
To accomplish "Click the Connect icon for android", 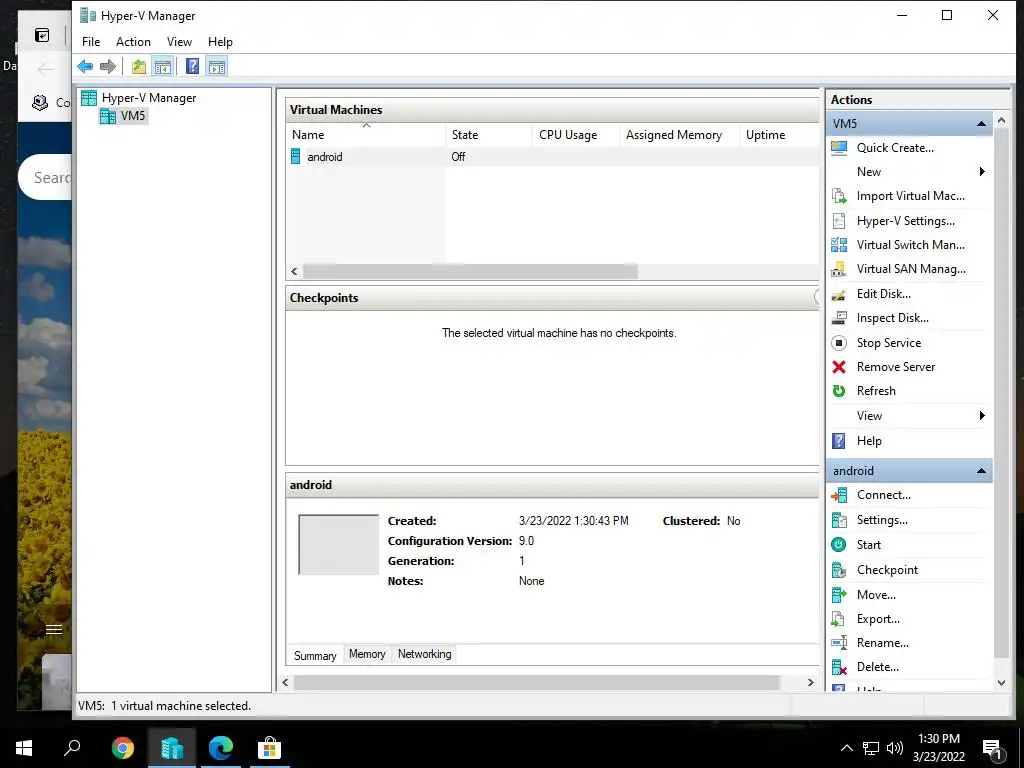I will pos(839,496).
